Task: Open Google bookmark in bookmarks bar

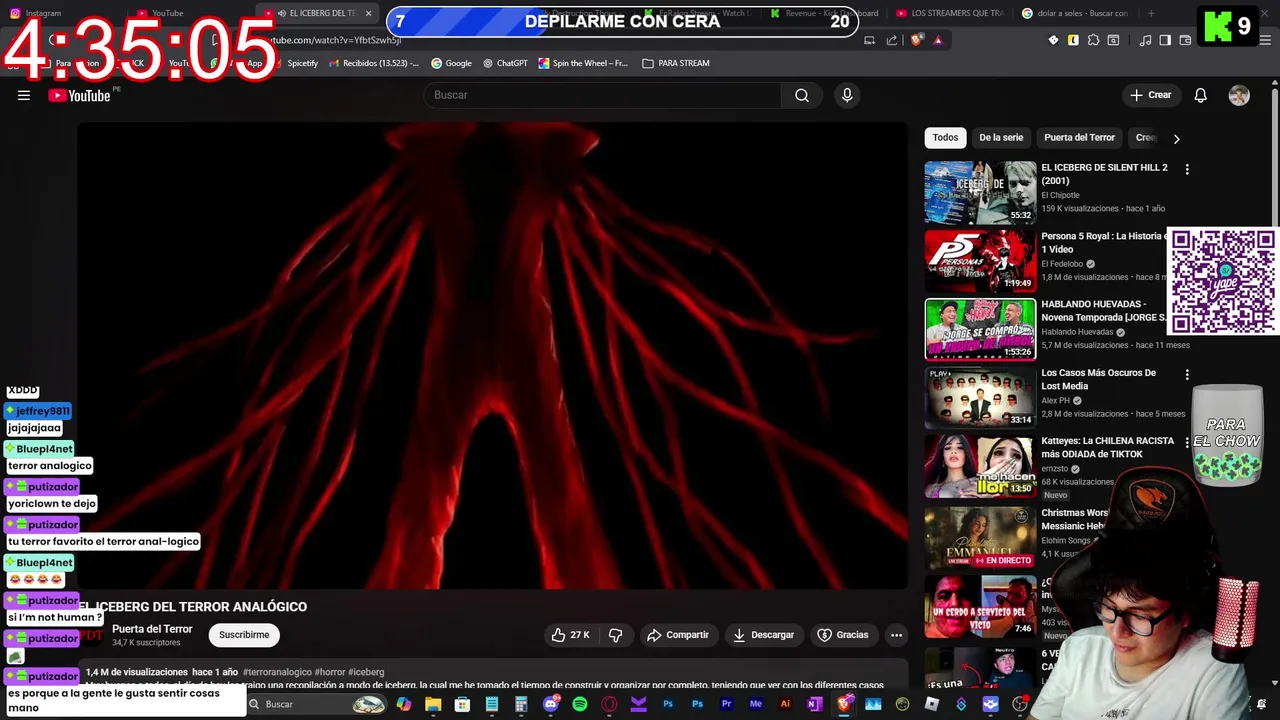Action: [451, 63]
